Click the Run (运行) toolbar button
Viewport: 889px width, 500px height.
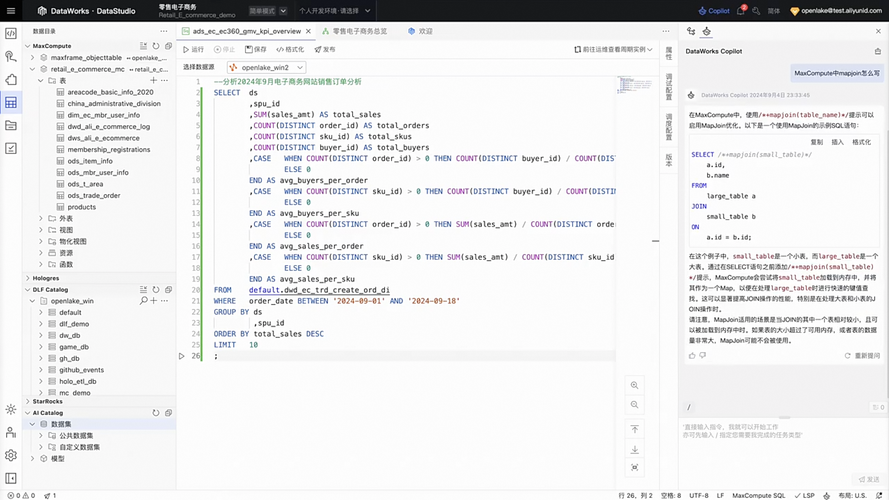192,49
